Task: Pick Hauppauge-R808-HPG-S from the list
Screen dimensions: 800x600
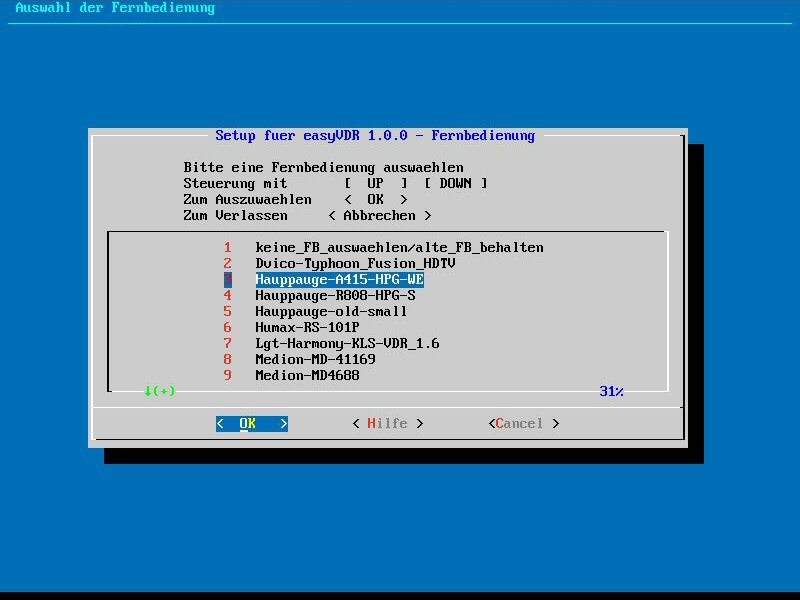Action: 335,295
